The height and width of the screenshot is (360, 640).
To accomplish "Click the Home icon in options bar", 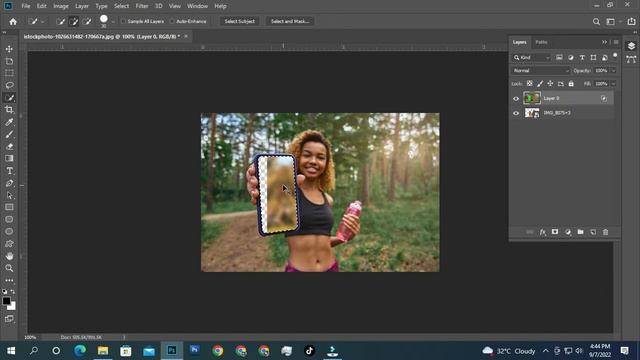I will point(13,21).
